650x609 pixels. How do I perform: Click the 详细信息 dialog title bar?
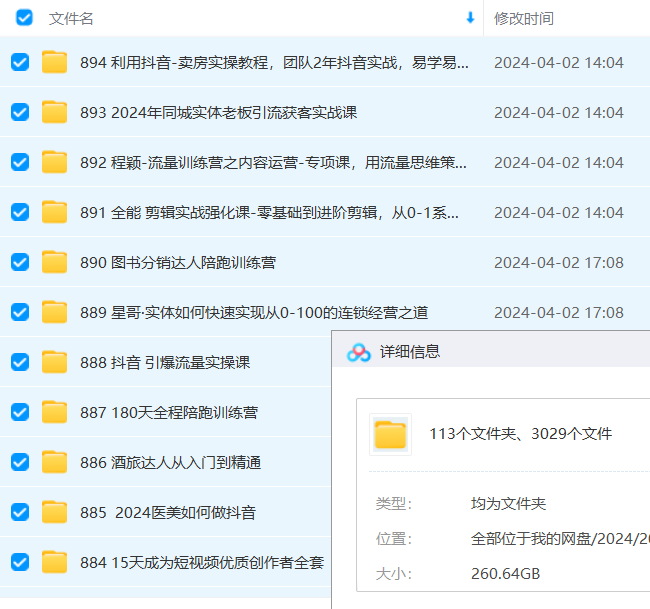click(x=500, y=352)
